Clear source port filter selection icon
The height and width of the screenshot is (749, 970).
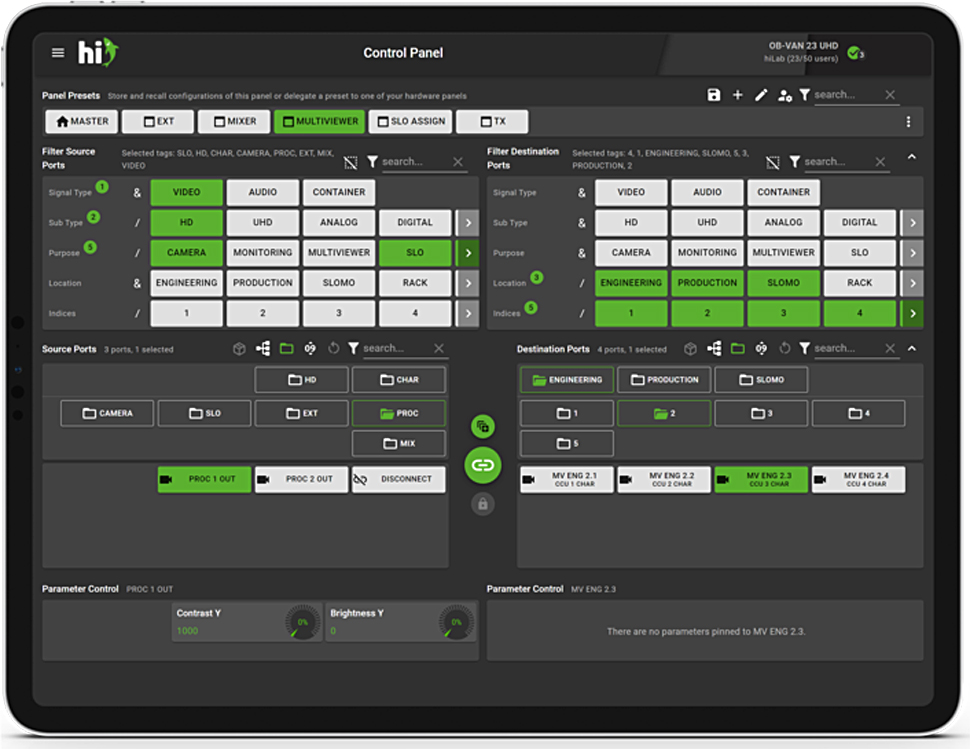click(350, 162)
